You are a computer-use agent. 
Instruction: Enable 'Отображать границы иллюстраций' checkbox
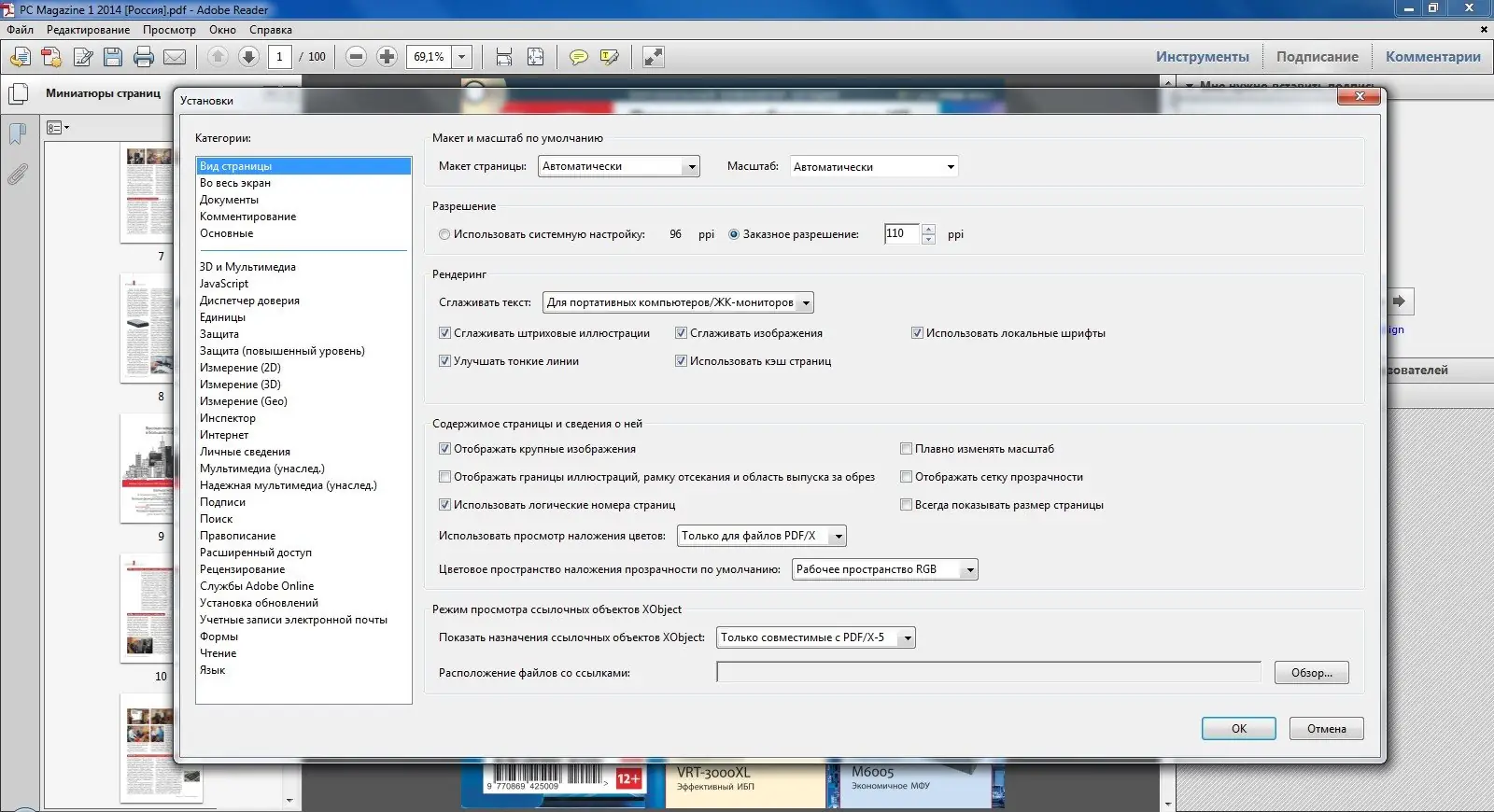click(x=444, y=477)
